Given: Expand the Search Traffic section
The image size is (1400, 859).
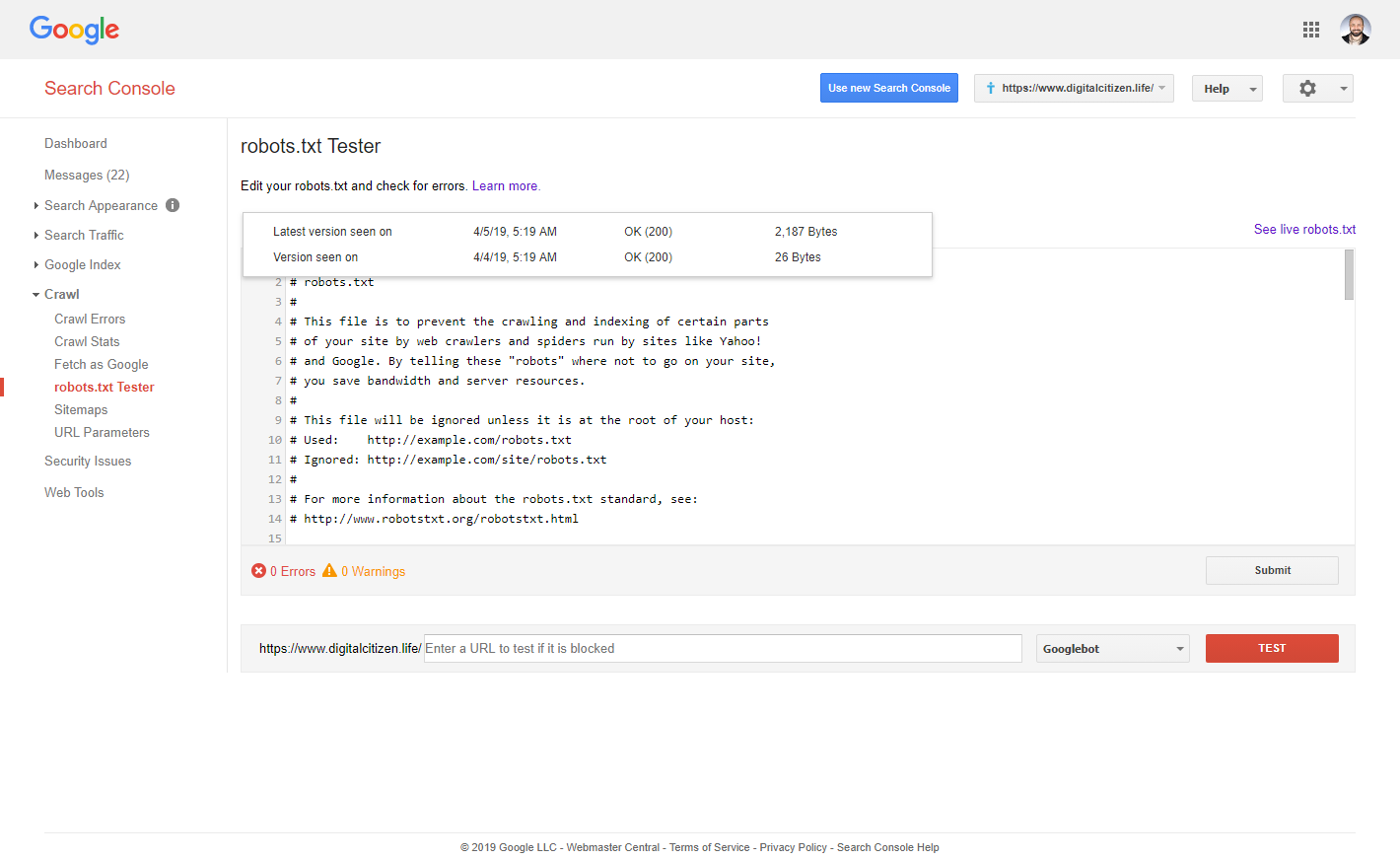Looking at the screenshot, I should coord(36,235).
